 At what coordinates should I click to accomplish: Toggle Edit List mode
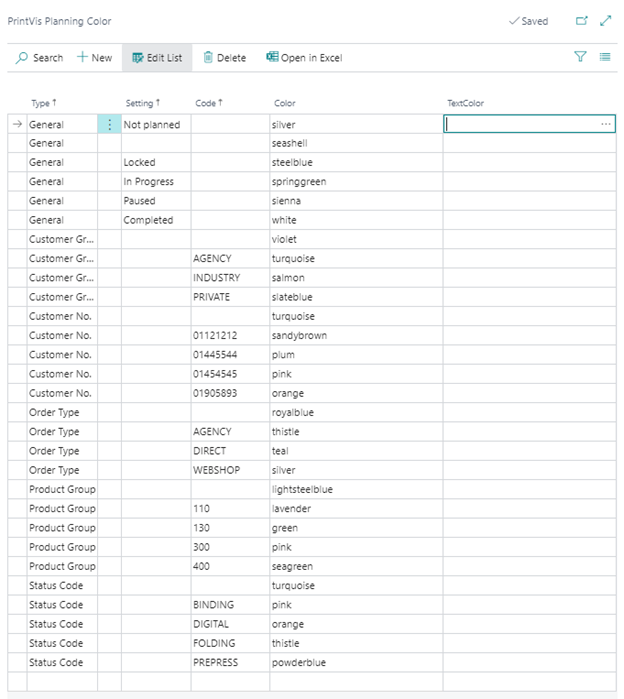[x=157, y=58]
